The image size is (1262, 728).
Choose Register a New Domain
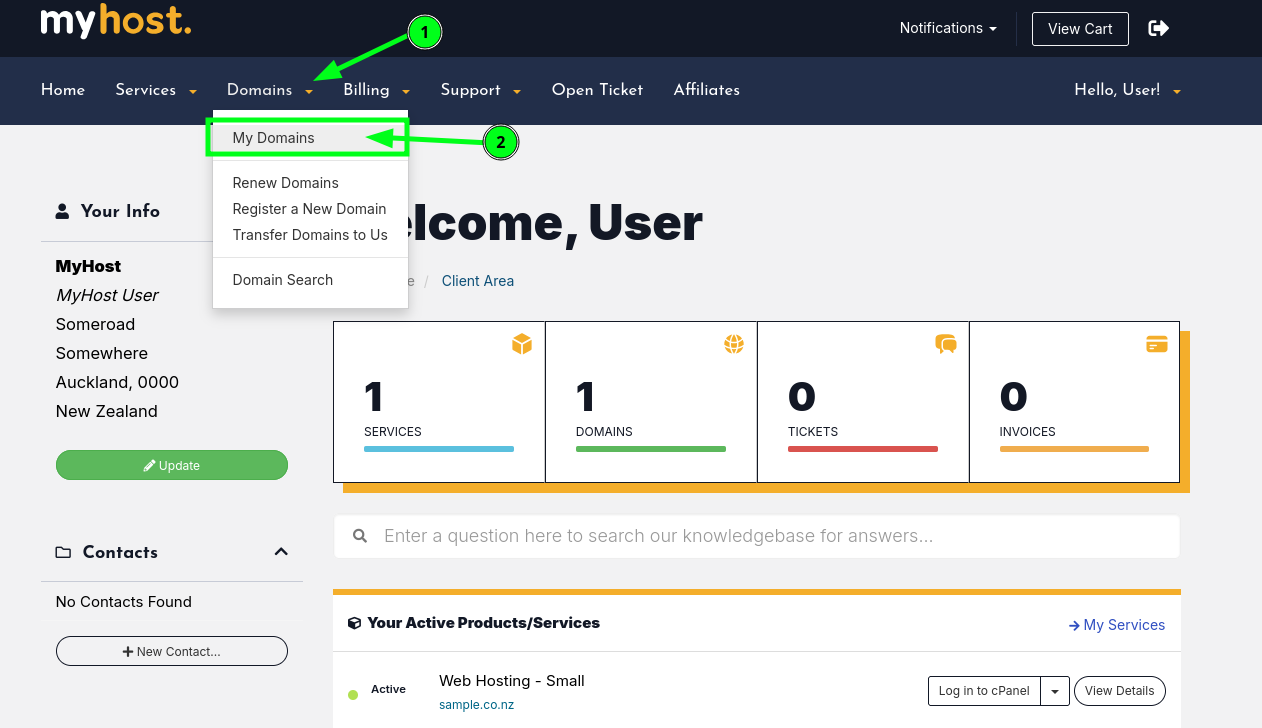309,209
